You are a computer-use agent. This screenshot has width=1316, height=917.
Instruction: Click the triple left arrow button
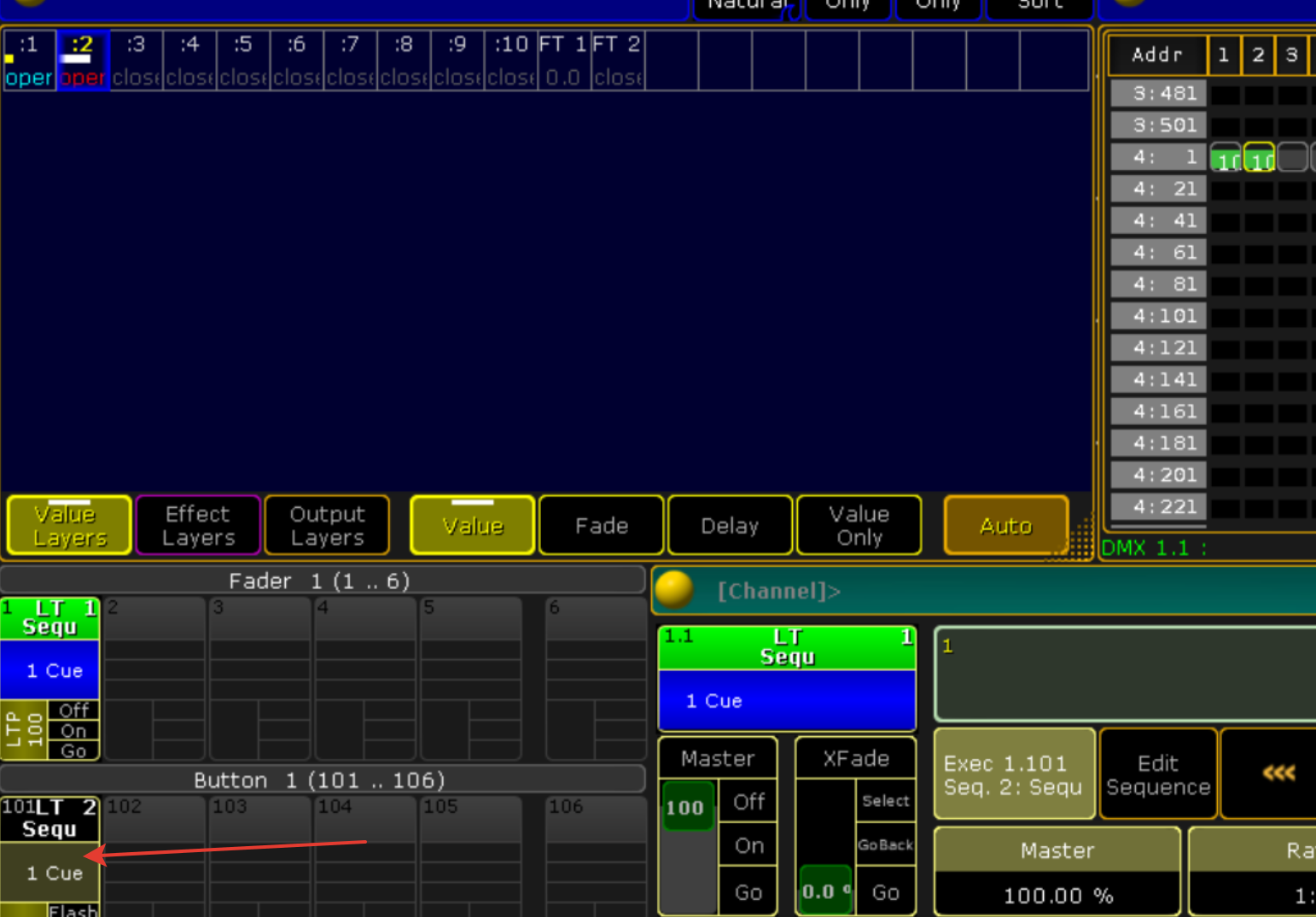pos(1278,774)
